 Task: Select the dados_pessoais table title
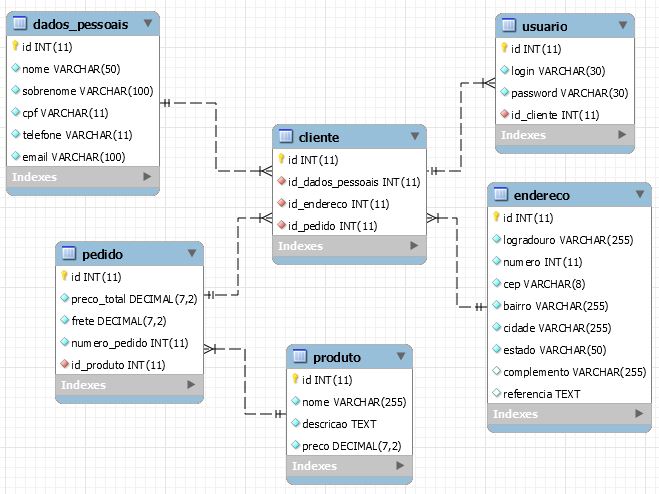click(80, 24)
